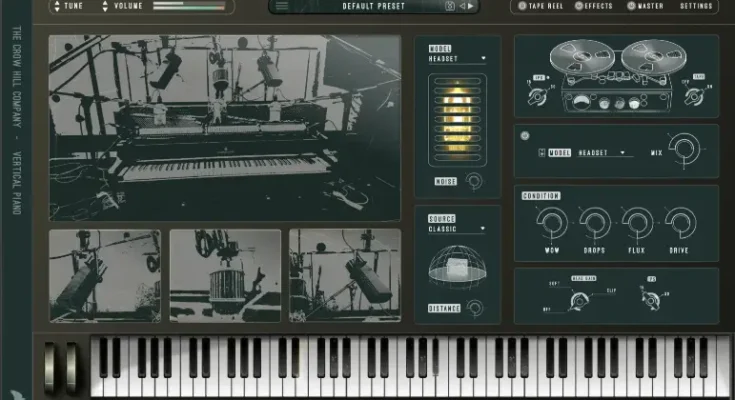
Task: Open the preset list hamburger menu
Action: (x=282, y=6)
